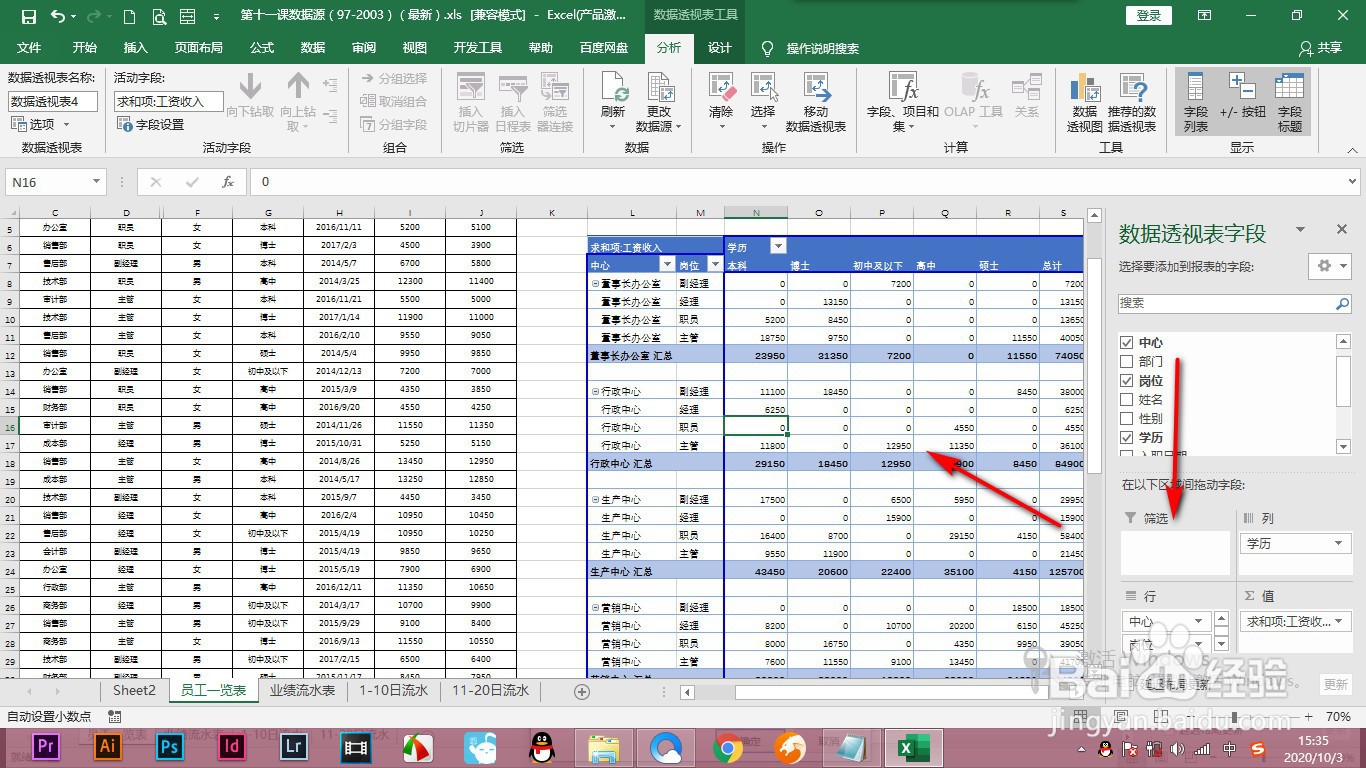1366x768 pixels.
Task: Open Photoshop from the taskbar
Action: 169,746
